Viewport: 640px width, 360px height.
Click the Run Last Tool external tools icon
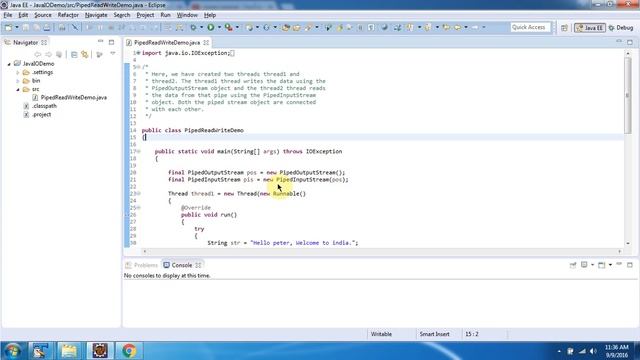(x=229, y=27)
